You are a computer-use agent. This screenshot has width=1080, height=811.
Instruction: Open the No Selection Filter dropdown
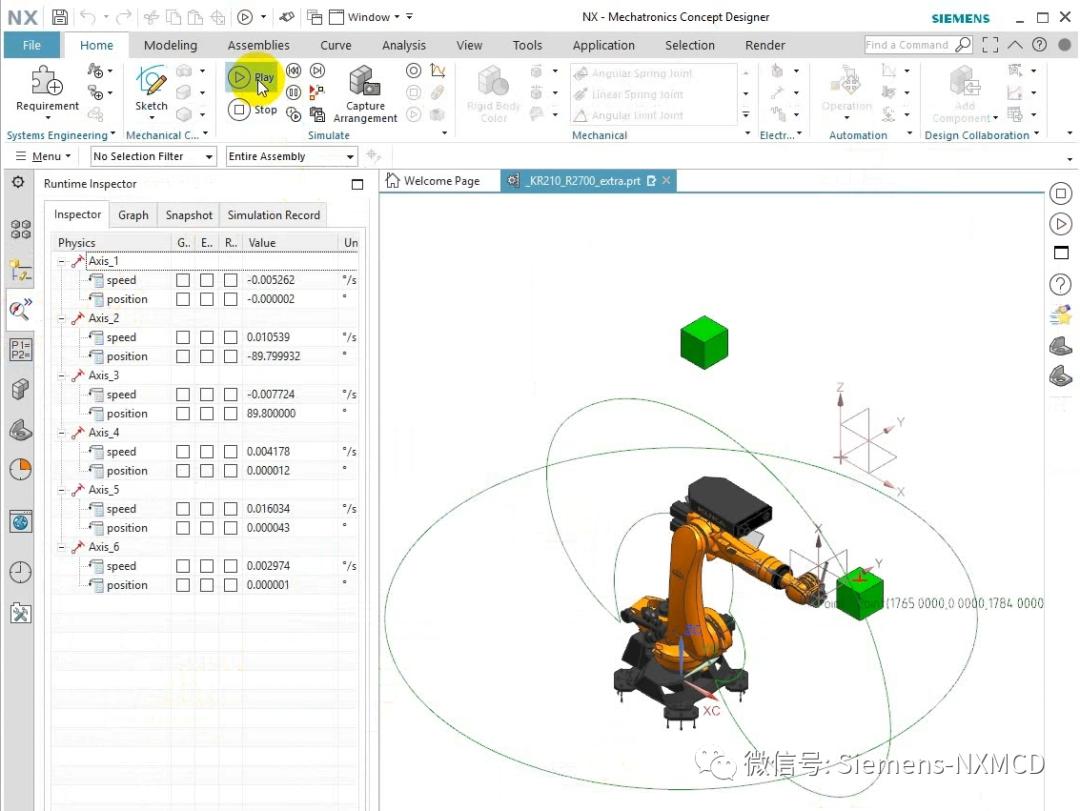point(153,157)
